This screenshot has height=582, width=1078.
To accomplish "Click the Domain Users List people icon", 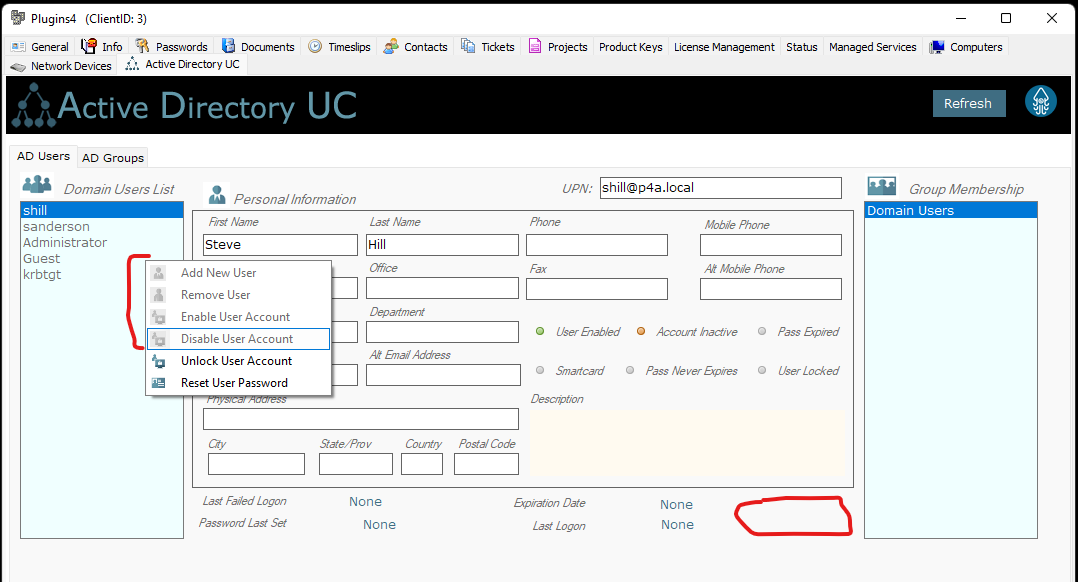I will click(37, 185).
